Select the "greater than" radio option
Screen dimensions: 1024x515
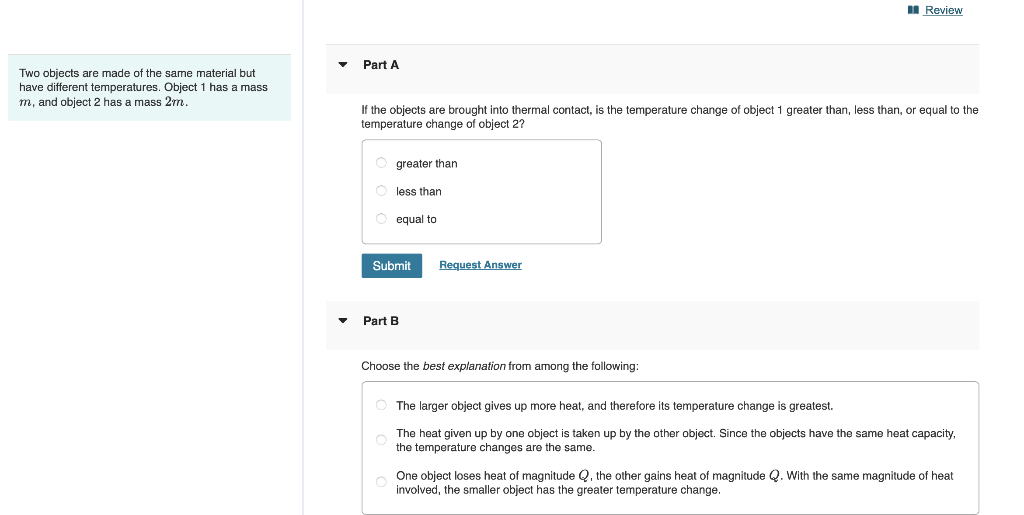tap(381, 163)
